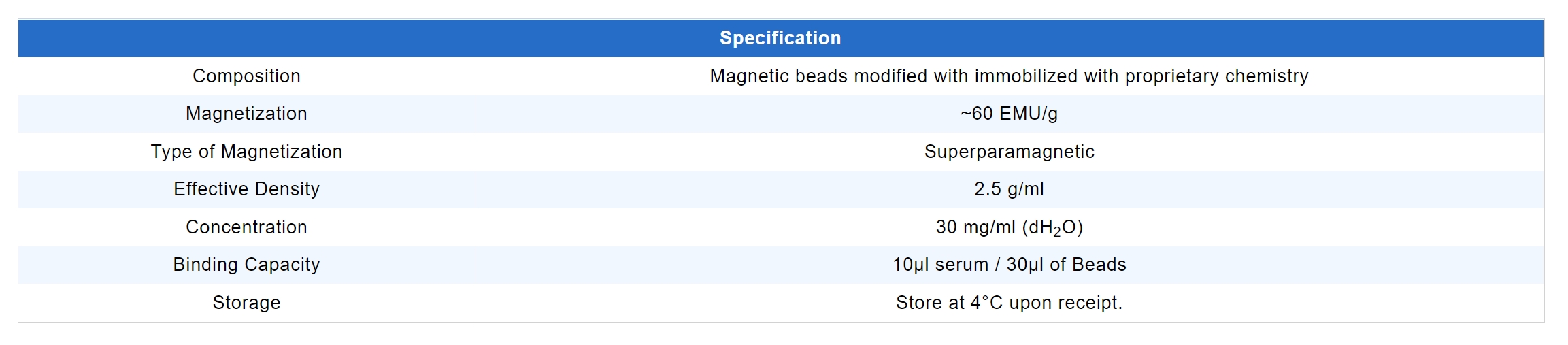Select the '10µl serum' text
Viewport: 1568px width, 345px height.
(940, 265)
